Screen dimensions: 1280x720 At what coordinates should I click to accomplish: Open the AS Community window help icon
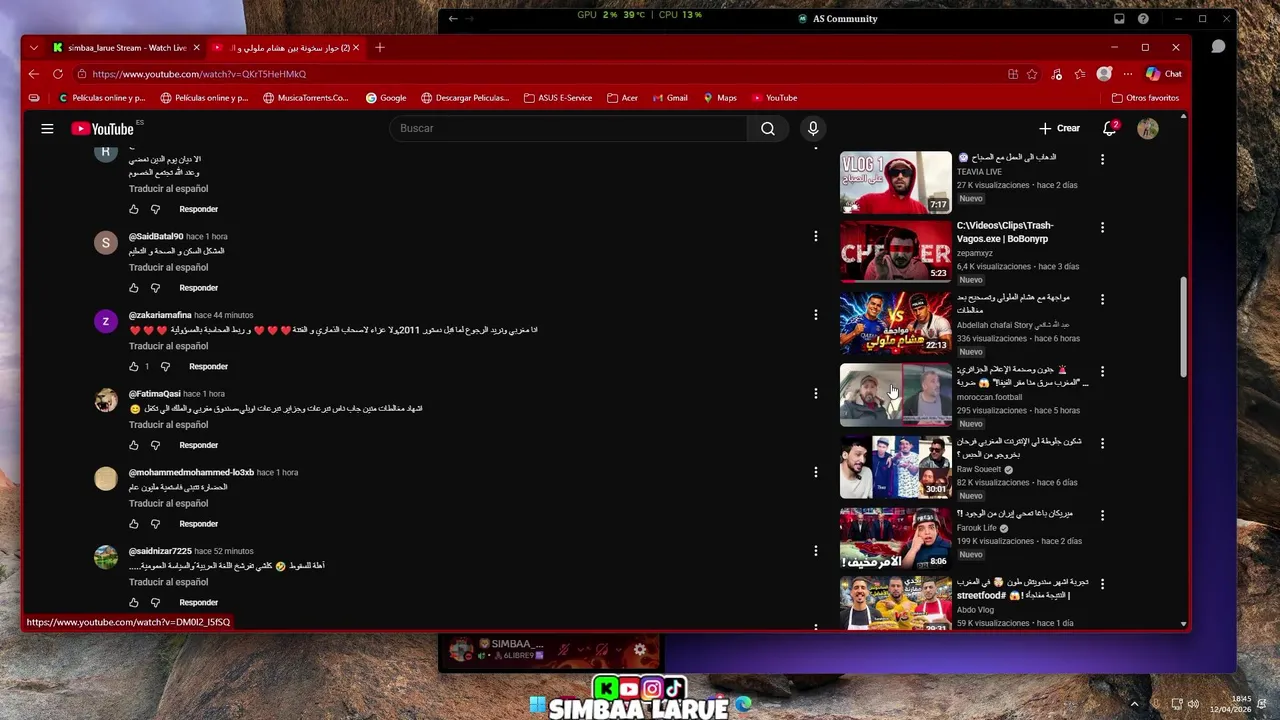coord(1143,18)
